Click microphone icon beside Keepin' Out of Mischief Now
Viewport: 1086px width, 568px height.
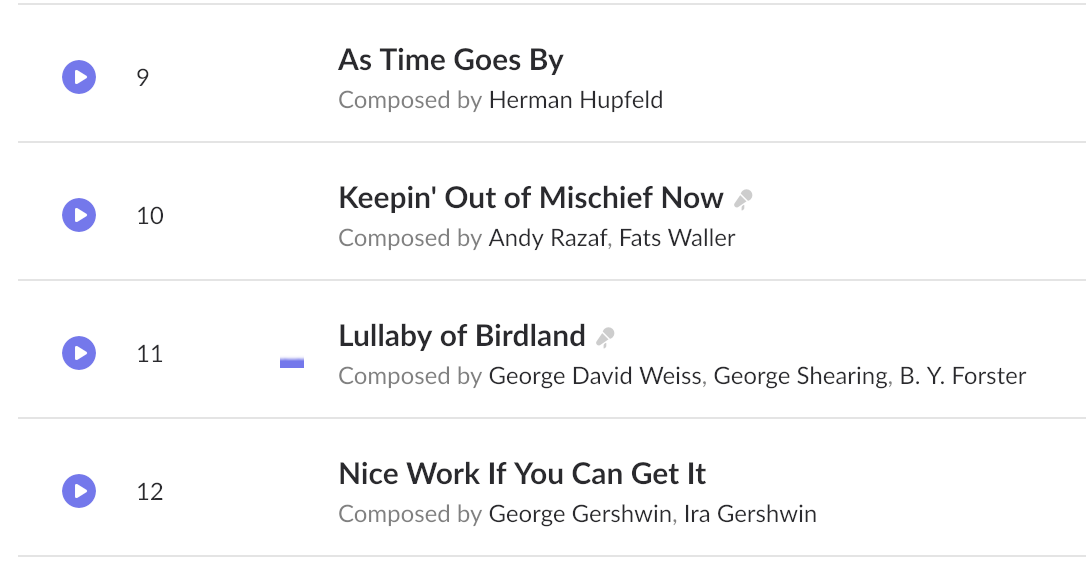click(x=743, y=199)
